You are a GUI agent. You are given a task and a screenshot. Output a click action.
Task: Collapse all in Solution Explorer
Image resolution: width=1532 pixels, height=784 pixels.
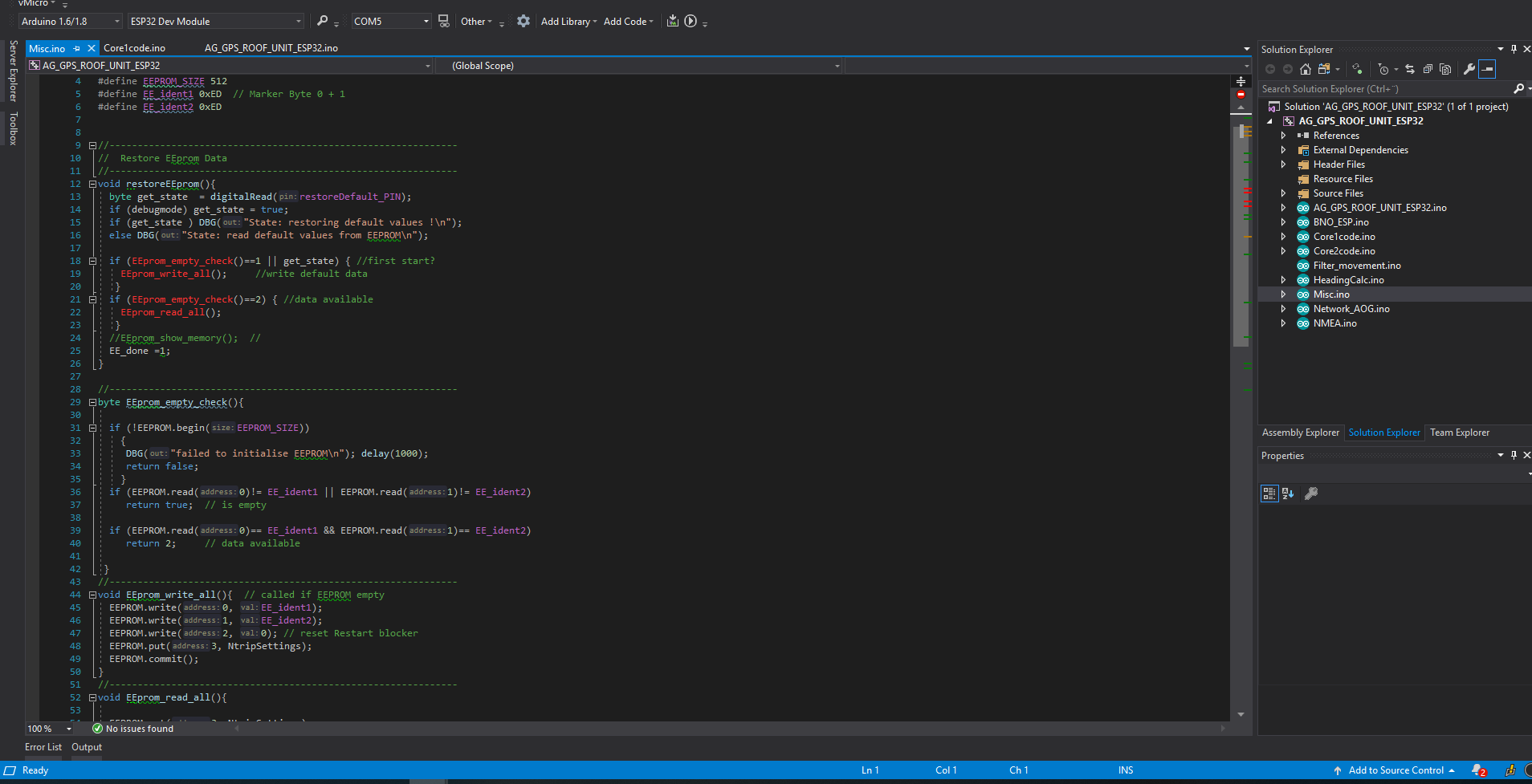(1428, 69)
